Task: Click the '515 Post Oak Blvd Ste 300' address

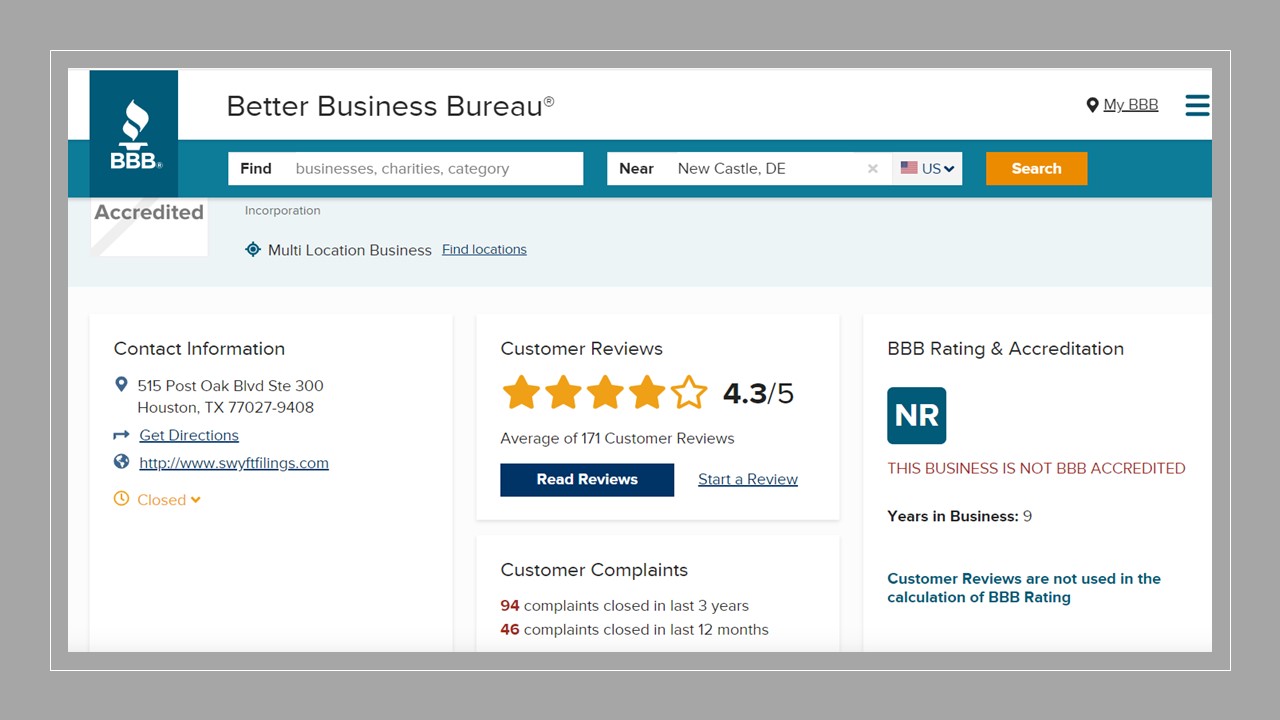Action: coord(230,386)
